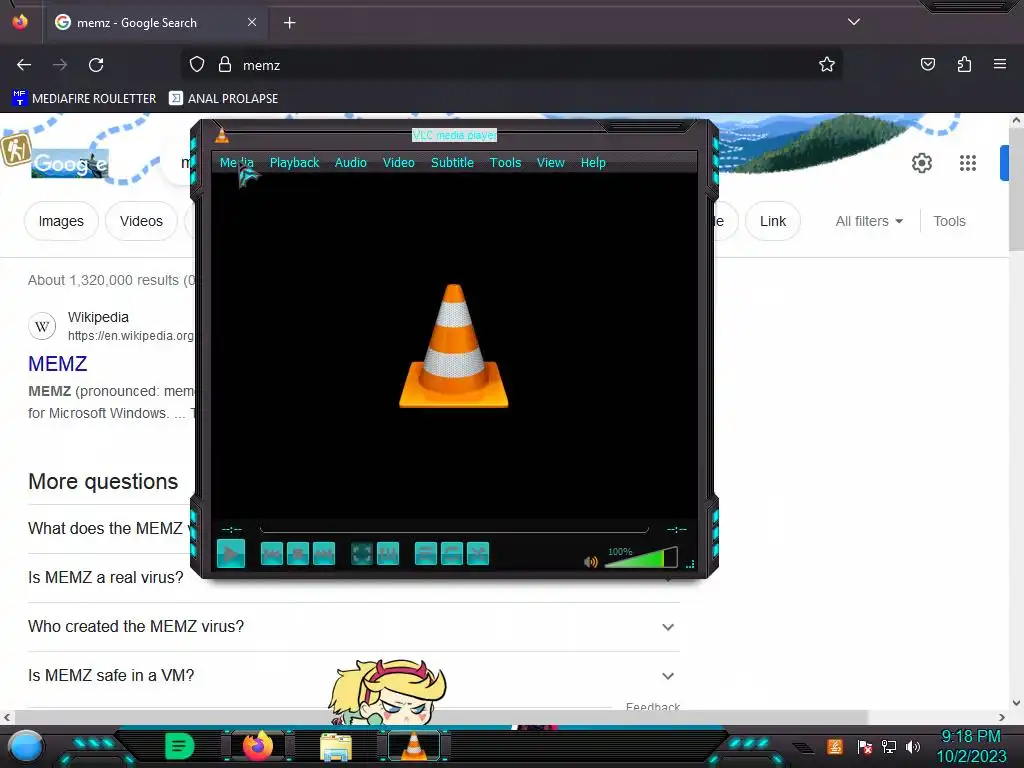The height and width of the screenshot is (768, 1024).
Task: Stop playback in VLC
Action: pyautogui.click(x=298, y=554)
